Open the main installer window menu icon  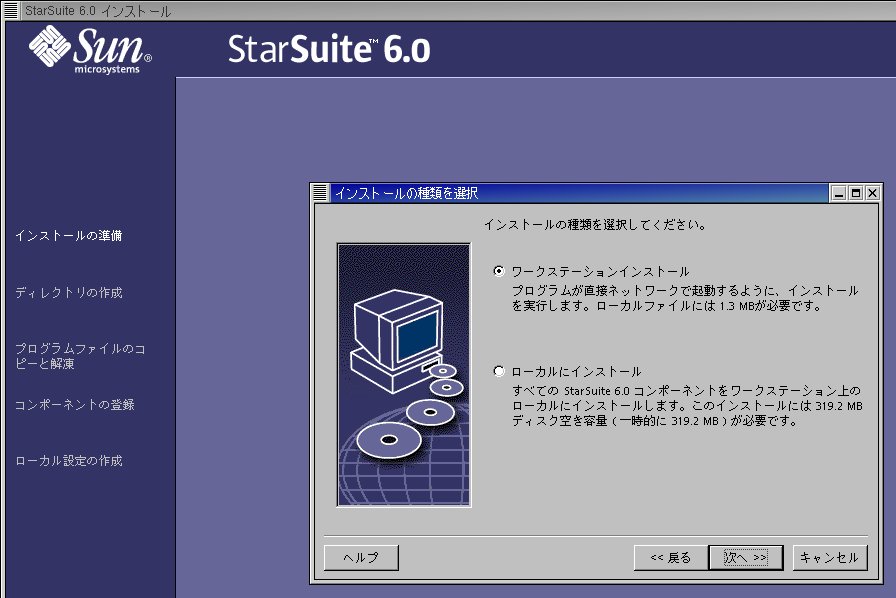coord(11,10)
